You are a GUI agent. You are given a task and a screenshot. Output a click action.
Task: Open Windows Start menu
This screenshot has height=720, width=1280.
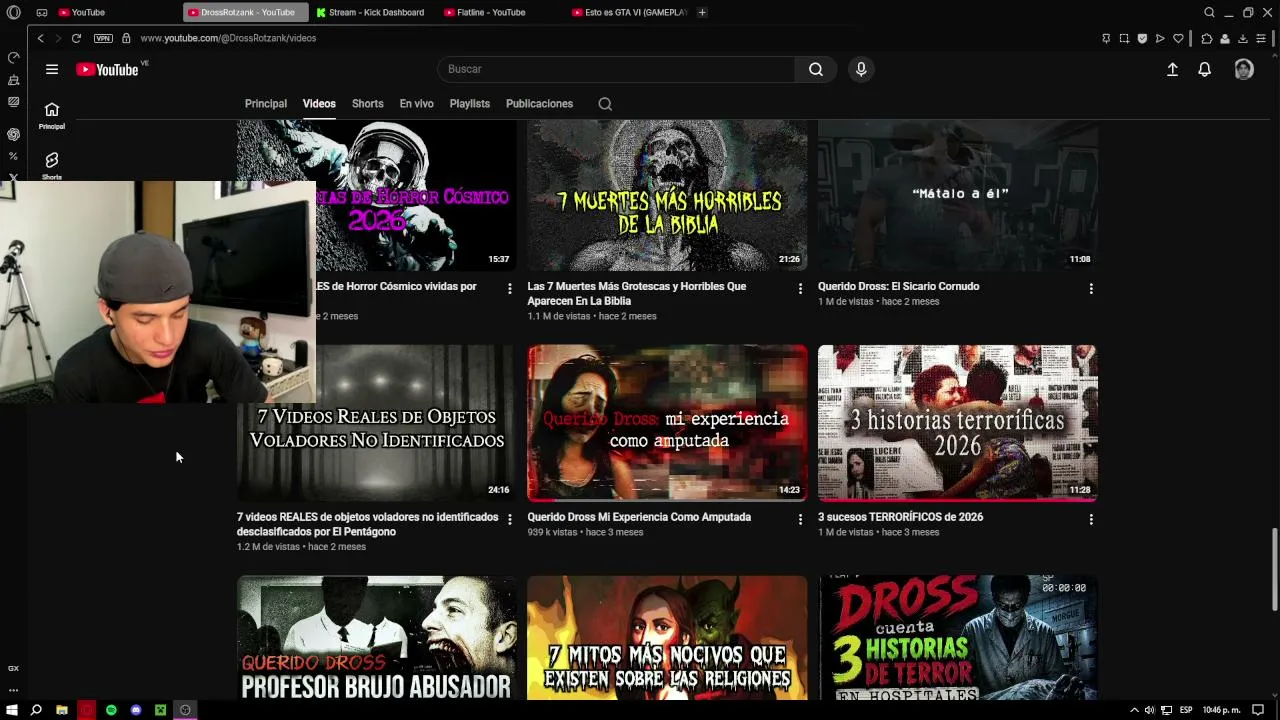pos(12,710)
